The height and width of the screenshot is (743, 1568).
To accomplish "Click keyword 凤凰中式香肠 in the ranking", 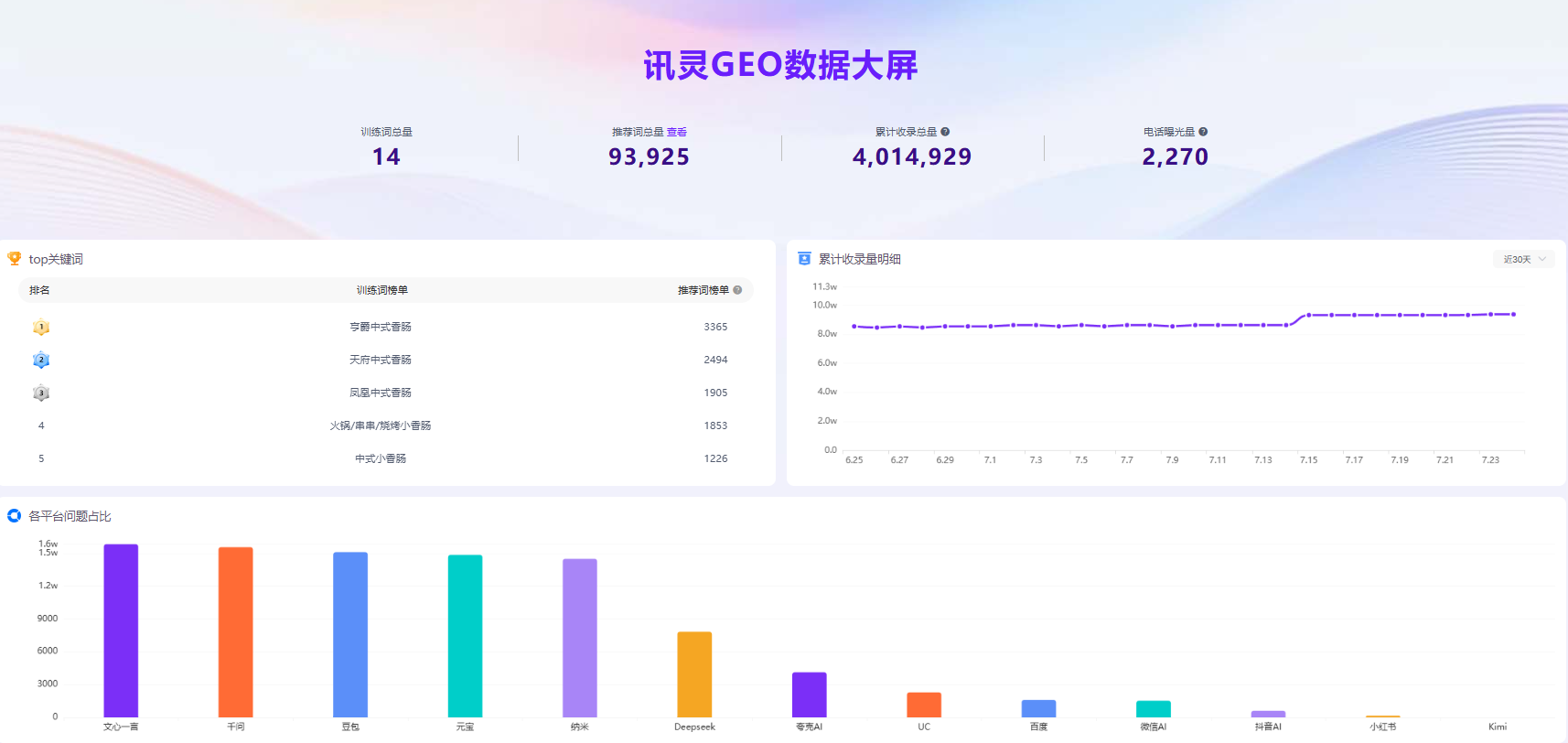I will [x=381, y=393].
